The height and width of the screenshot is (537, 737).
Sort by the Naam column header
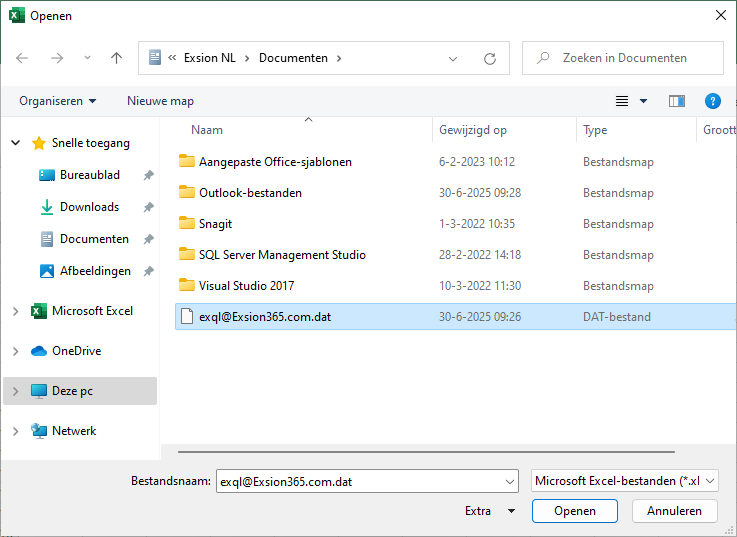point(207,130)
